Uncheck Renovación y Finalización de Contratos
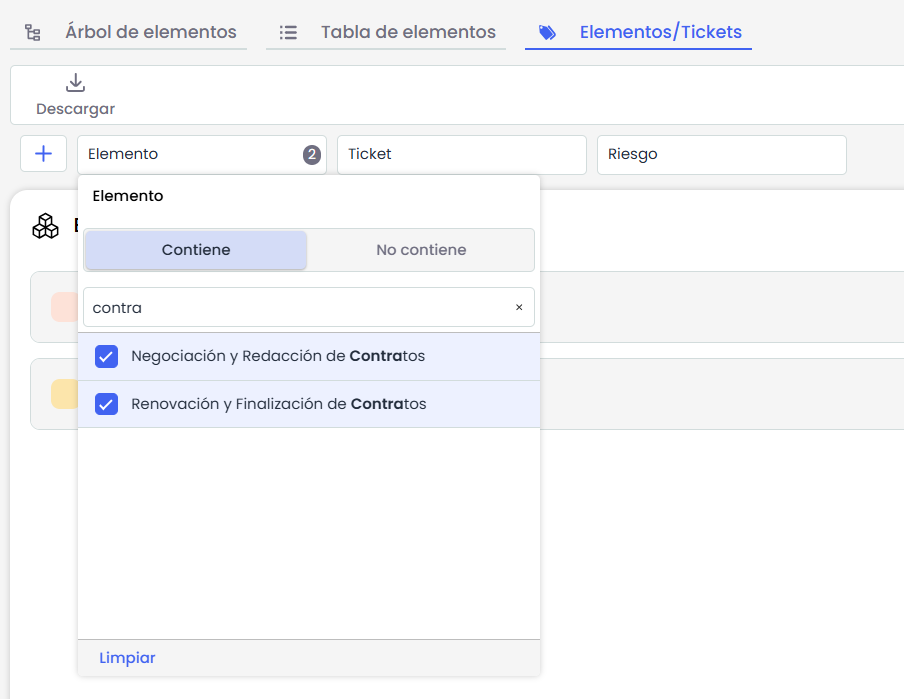Image resolution: width=904 pixels, height=699 pixels. (106, 405)
